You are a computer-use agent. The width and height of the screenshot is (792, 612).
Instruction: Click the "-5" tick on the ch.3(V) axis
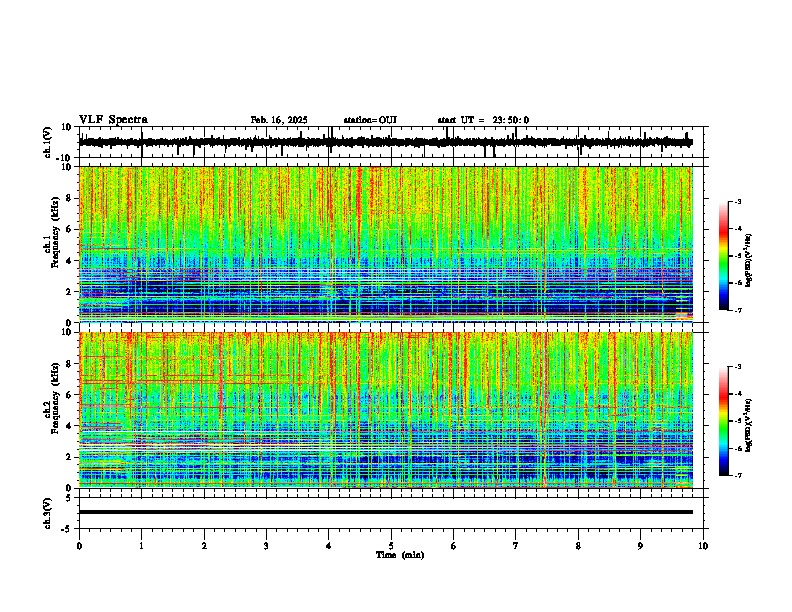[x=67, y=529]
